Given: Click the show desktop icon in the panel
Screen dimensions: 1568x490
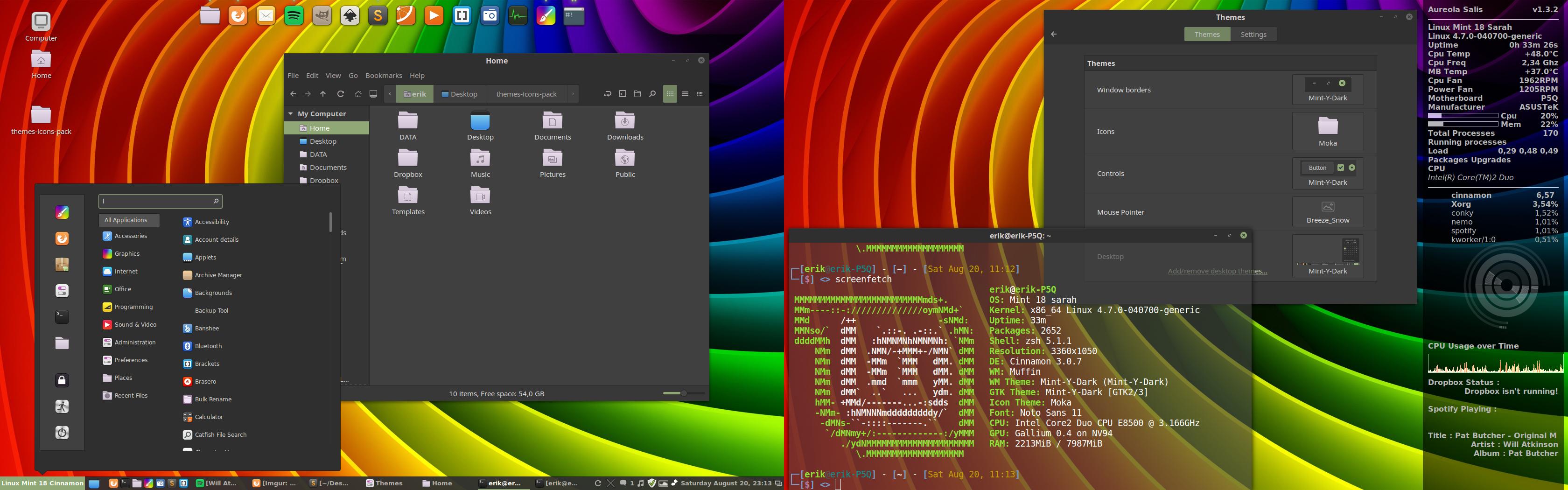Looking at the screenshot, I should tap(94, 483).
